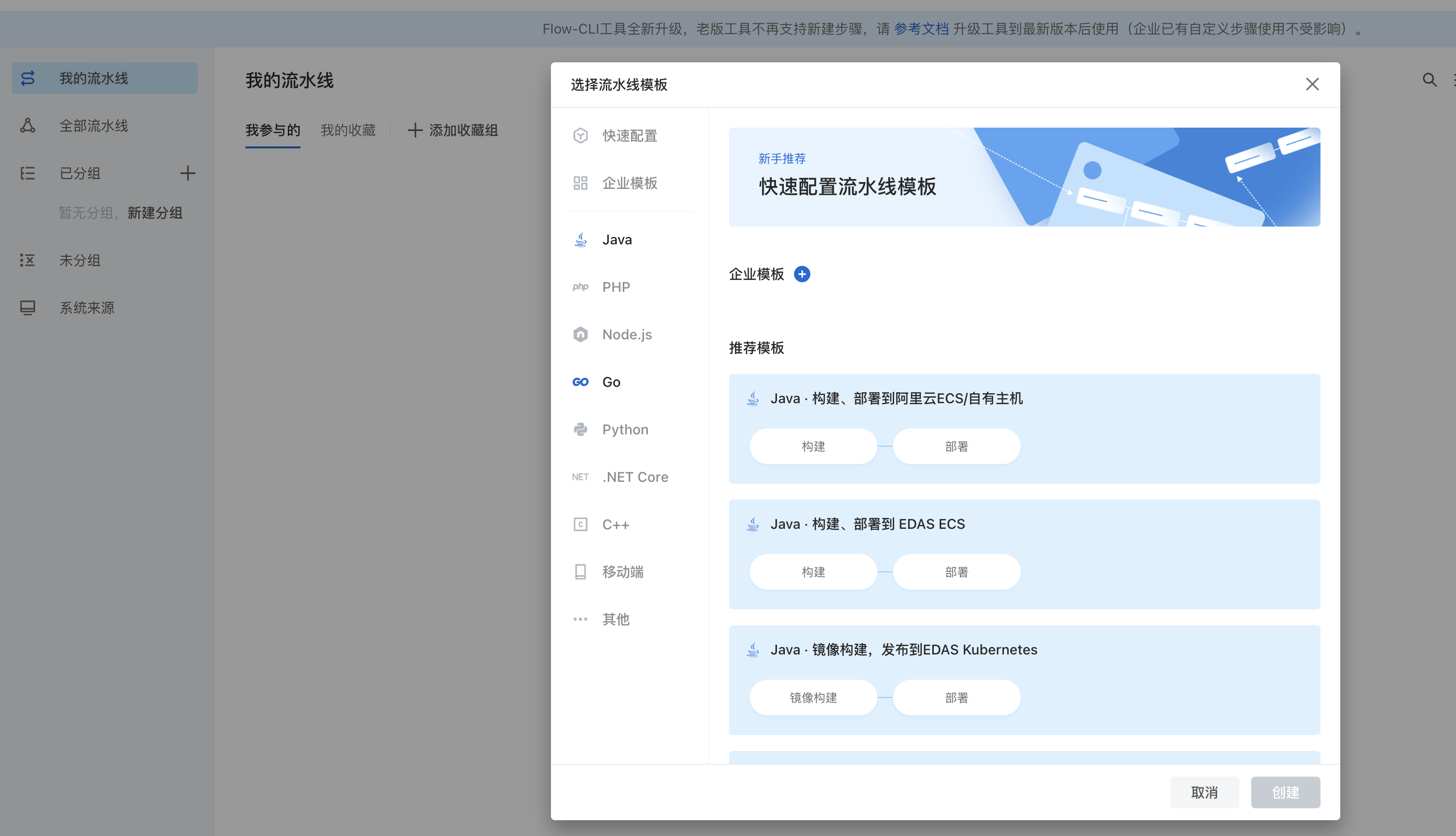Switch to the 我的收藏 tab

(x=348, y=130)
